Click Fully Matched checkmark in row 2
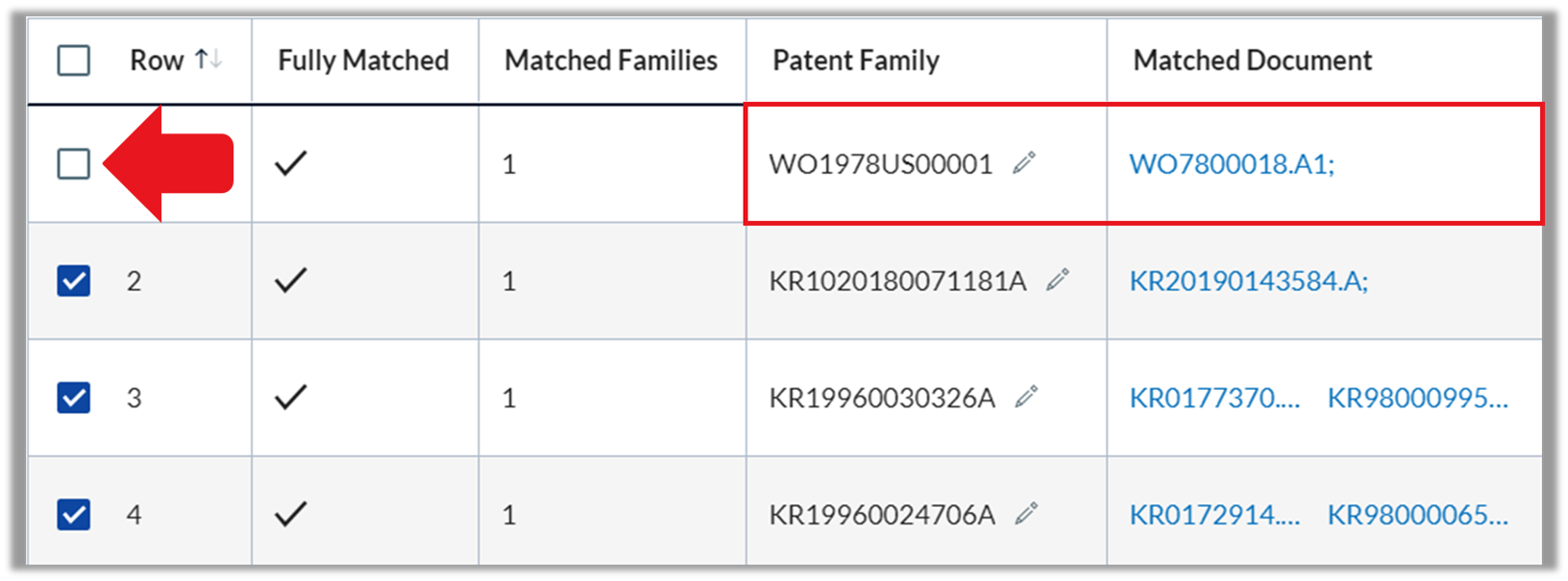1568x581 pixels. [x=290, y=280]
